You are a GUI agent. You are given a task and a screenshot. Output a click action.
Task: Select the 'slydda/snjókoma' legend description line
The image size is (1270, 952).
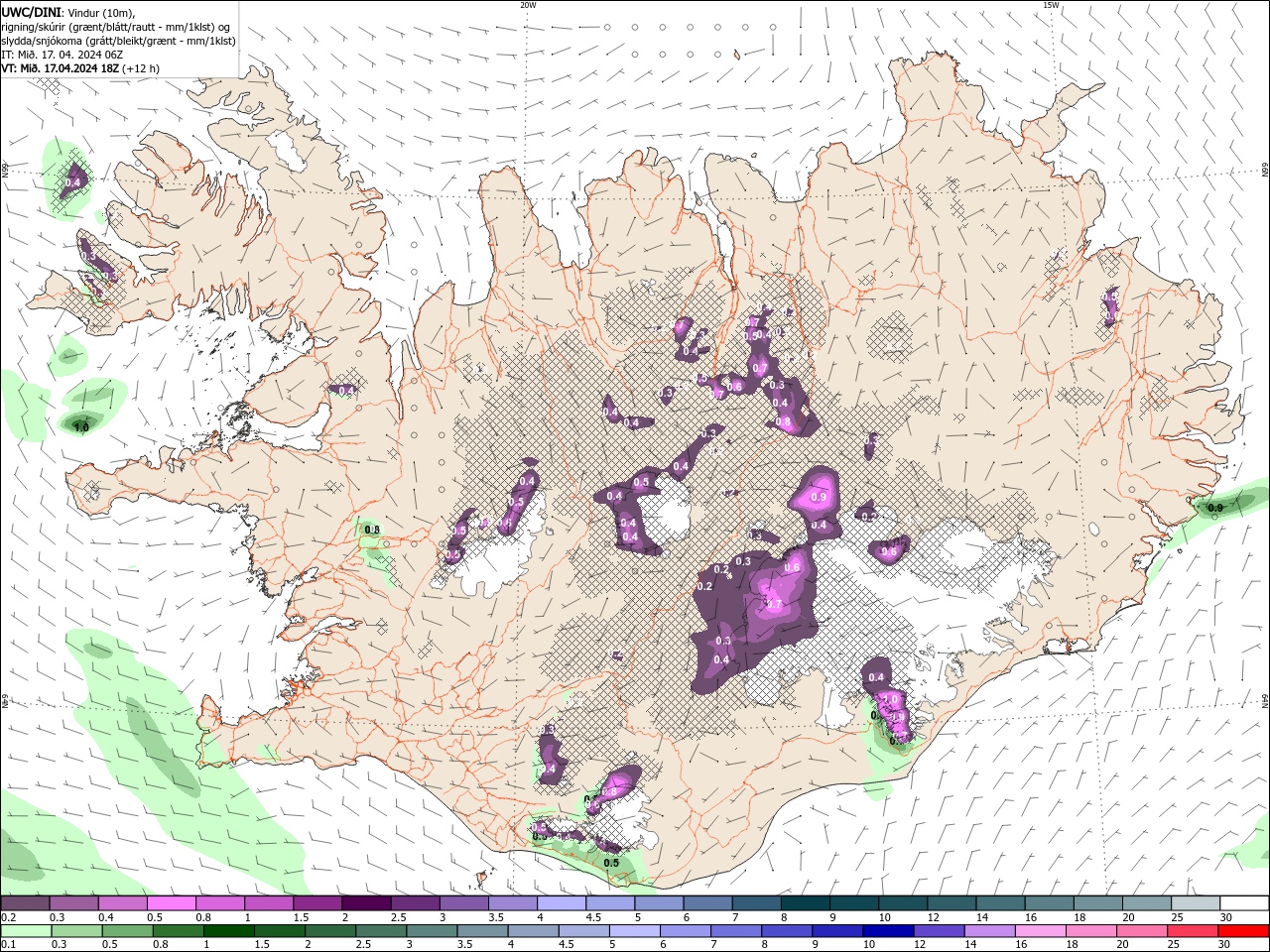[118, 41]
